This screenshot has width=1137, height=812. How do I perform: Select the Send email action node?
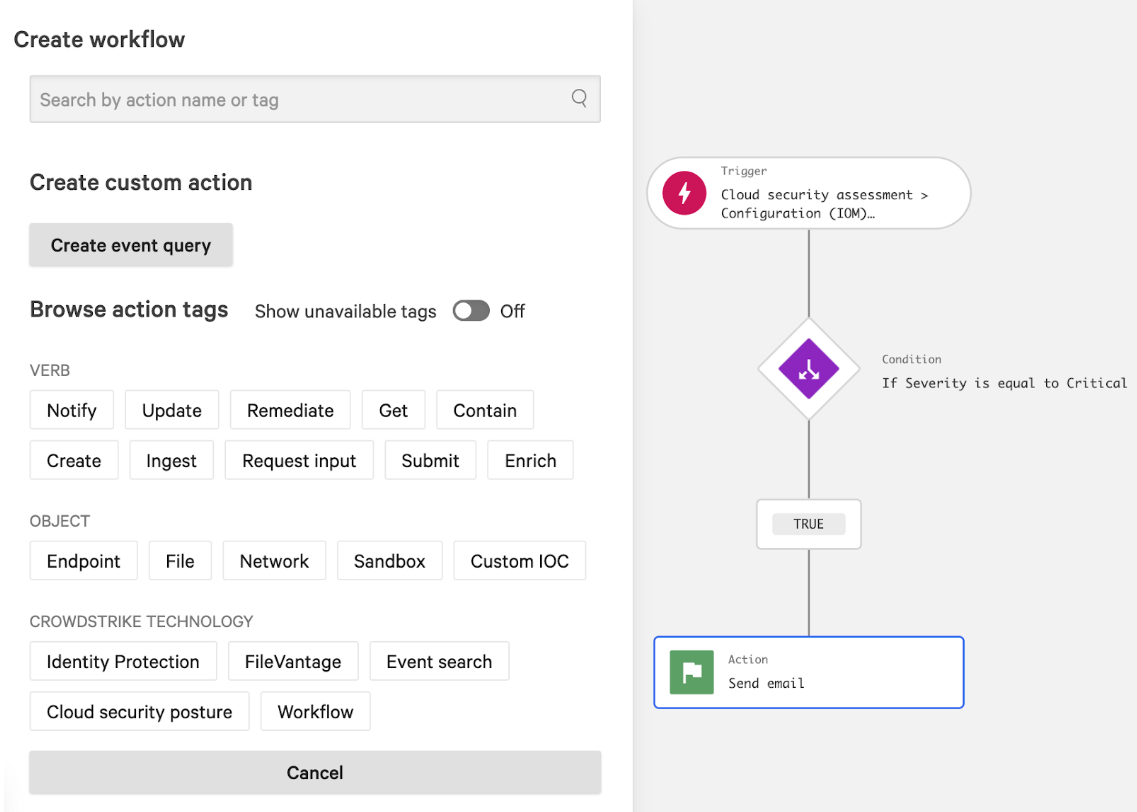coord(809,672)
